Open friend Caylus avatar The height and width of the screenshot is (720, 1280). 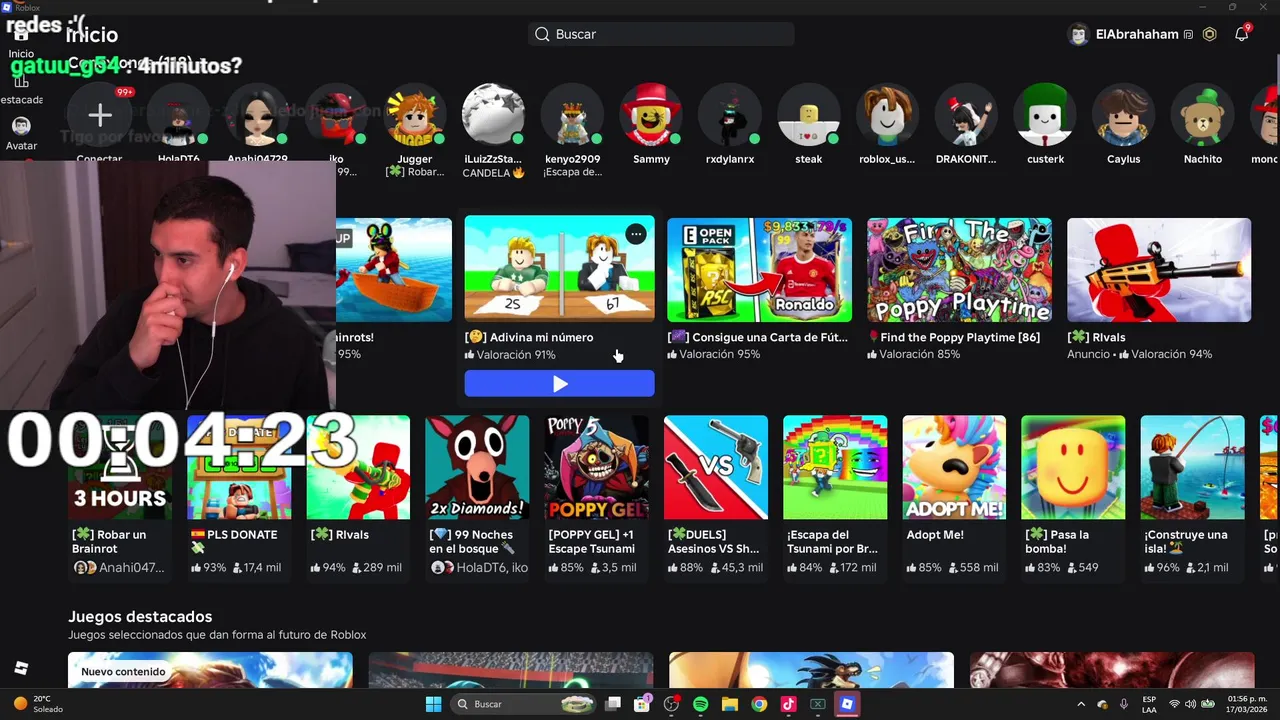[1123, 116]
